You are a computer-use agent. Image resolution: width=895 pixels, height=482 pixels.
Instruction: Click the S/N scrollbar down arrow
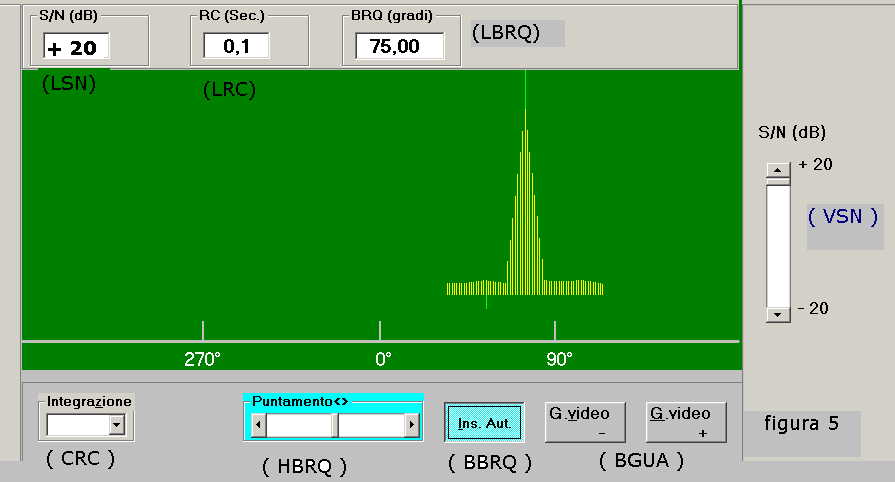click(777, 313)
